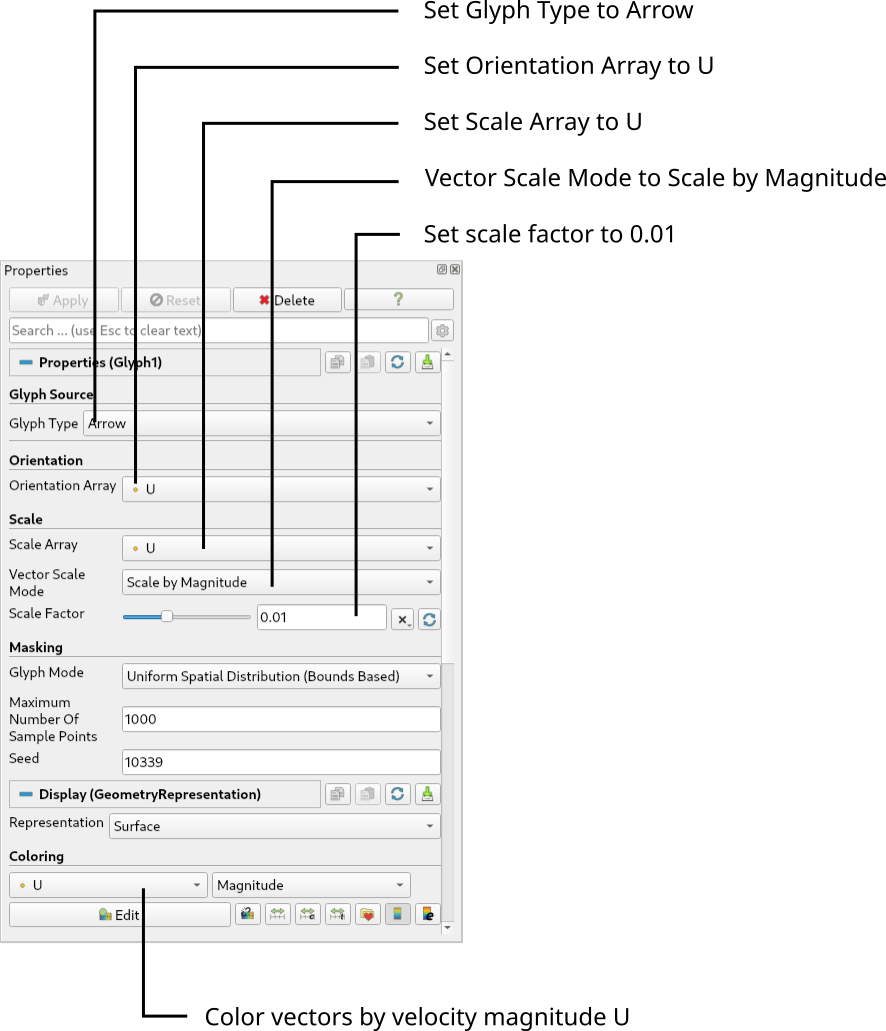The width and height of the screenshot is (886, 1031).
Task: Click the Scale Factor slider handle
Action: 166,616
